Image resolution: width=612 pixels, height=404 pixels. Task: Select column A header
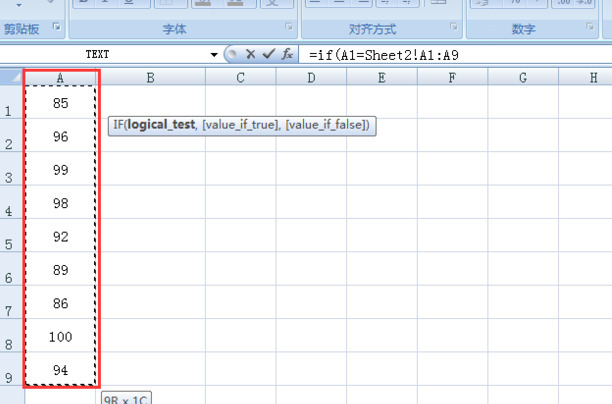[60, 78]
